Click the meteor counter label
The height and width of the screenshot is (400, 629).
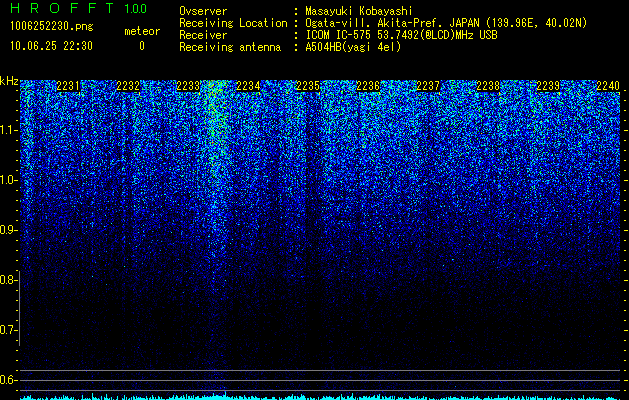[x=142, y=31]
